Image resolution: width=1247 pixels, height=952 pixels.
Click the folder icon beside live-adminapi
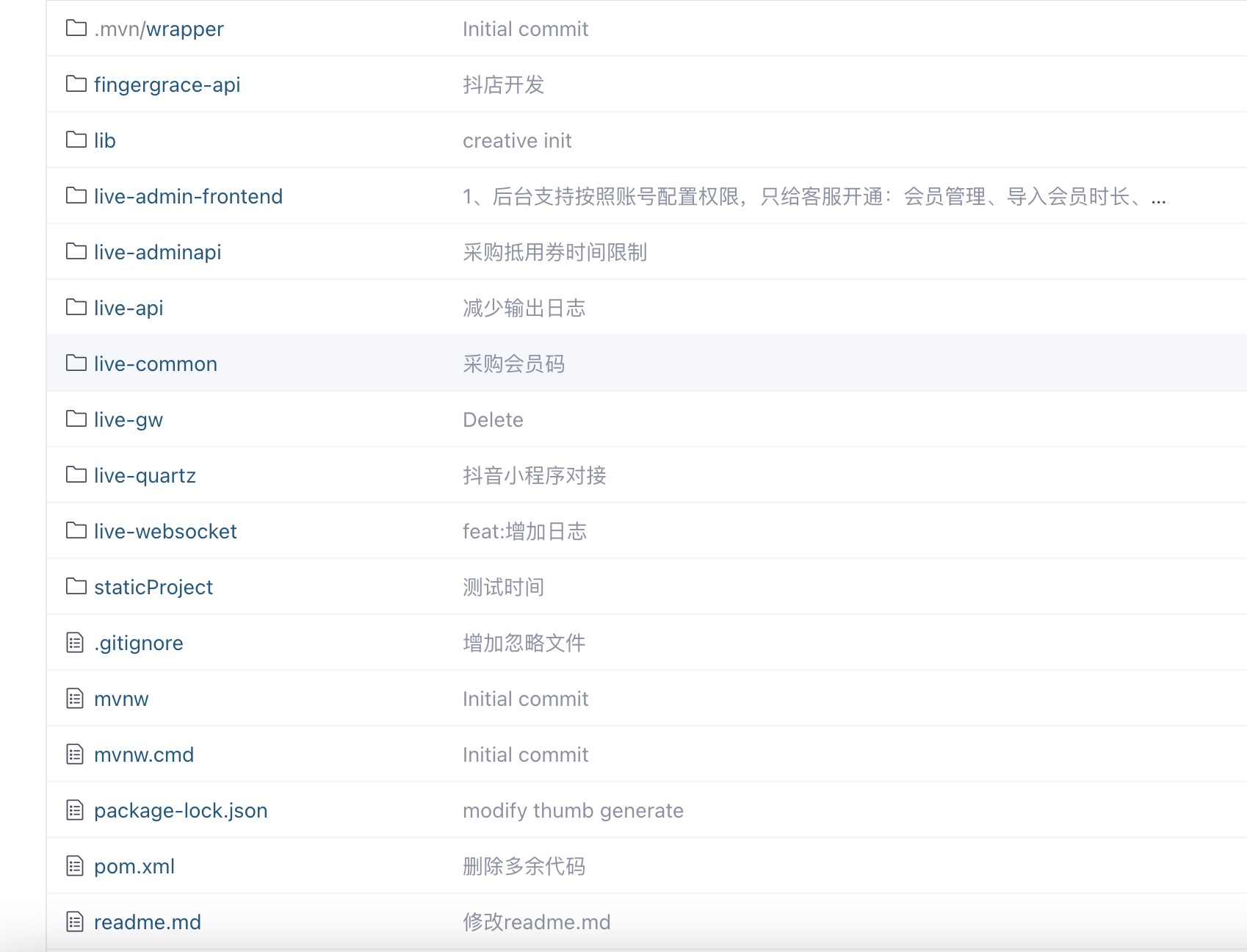[x=76, y=251]
